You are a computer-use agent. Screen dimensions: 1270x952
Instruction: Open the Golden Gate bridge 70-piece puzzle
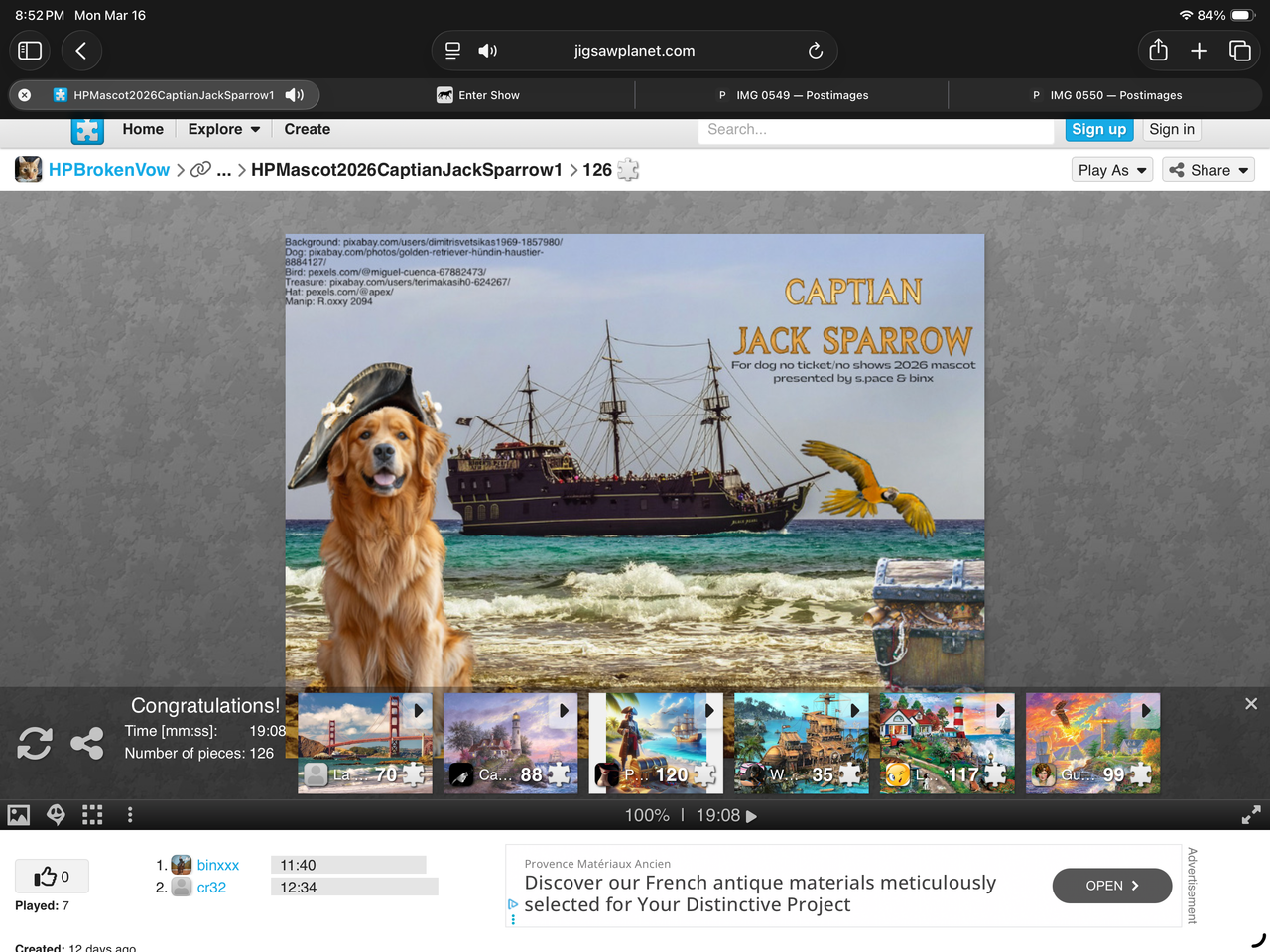click(x=365, y=744)
